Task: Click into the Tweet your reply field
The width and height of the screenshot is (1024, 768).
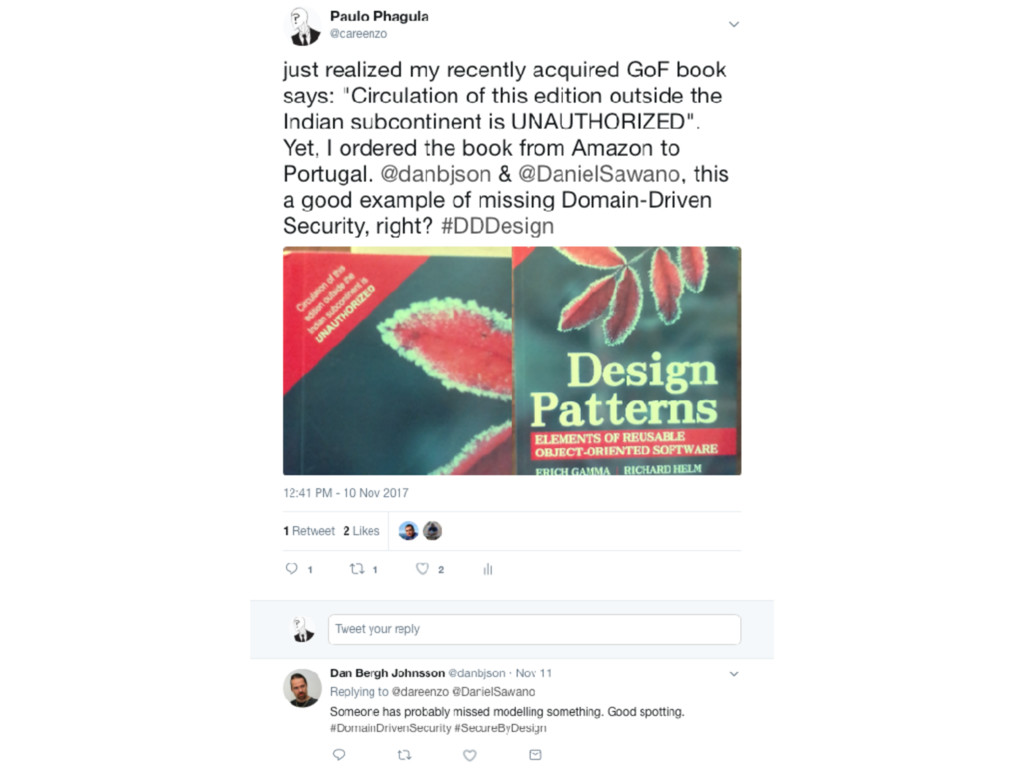Action: (534, 629)
